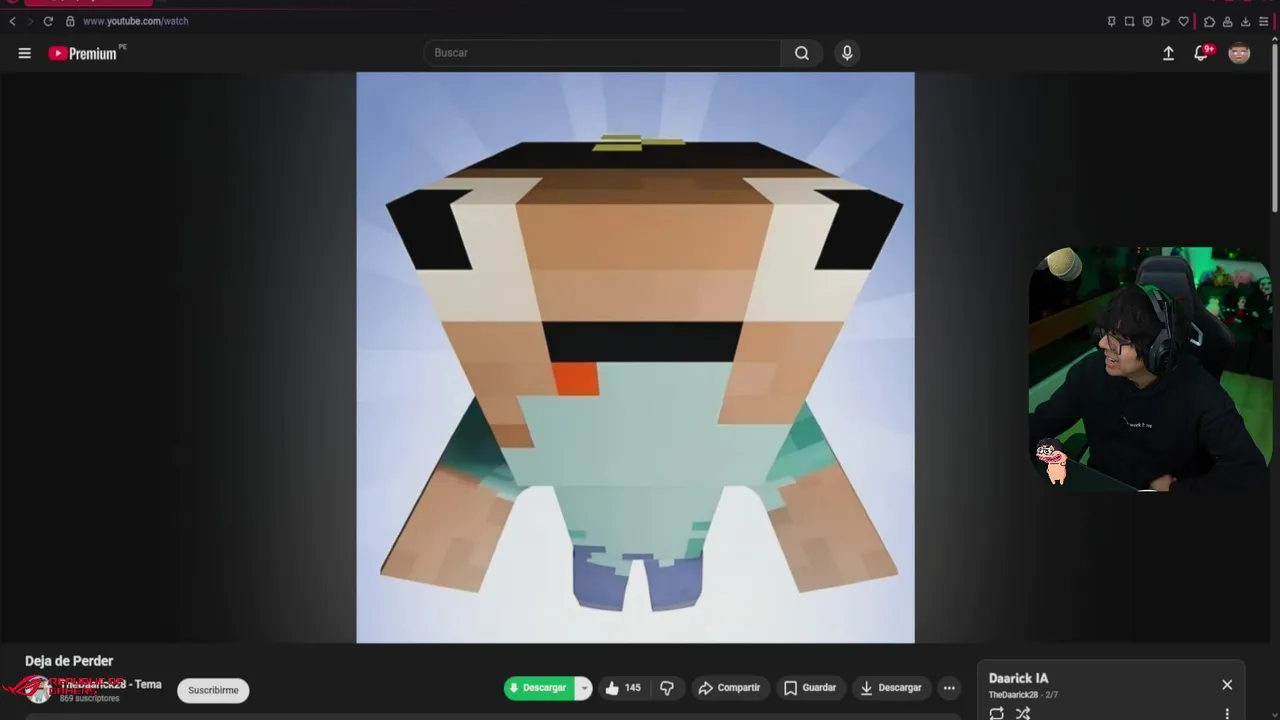
Task: Toggle playlist shuffle
Action: click(x=1023, y=713)
